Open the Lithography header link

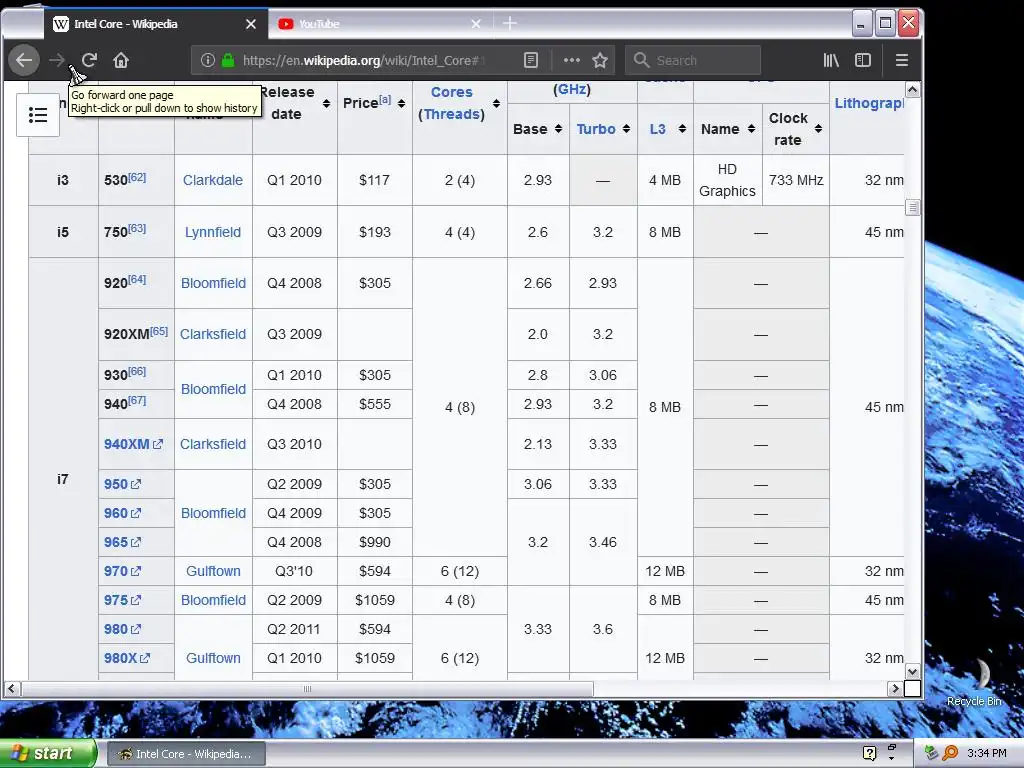point(869,103)
